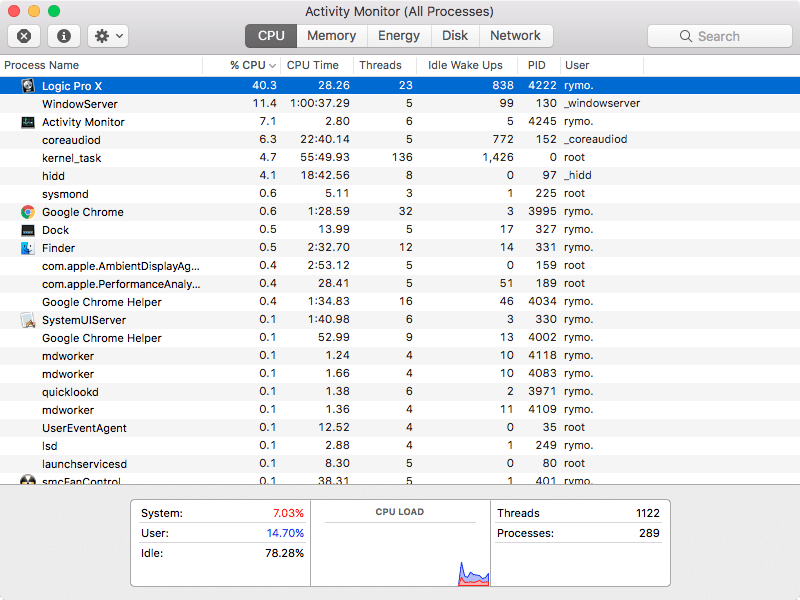
Task: Click the Idle CPU value 78.28%
Action: [284, 553]
